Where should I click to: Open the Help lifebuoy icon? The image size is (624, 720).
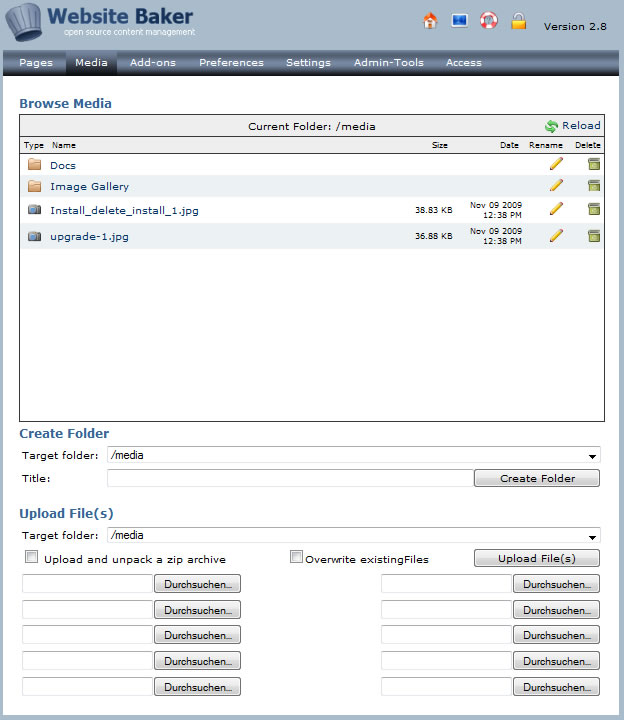tap(489, 21)
